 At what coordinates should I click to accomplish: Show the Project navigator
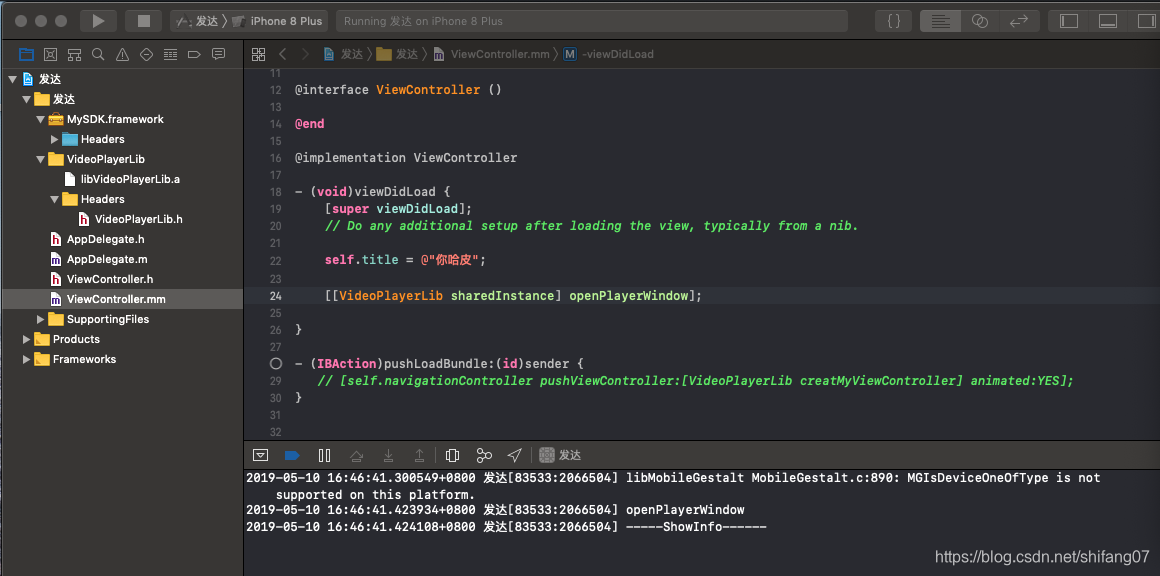pyautogui.click(x=26, y=54)
